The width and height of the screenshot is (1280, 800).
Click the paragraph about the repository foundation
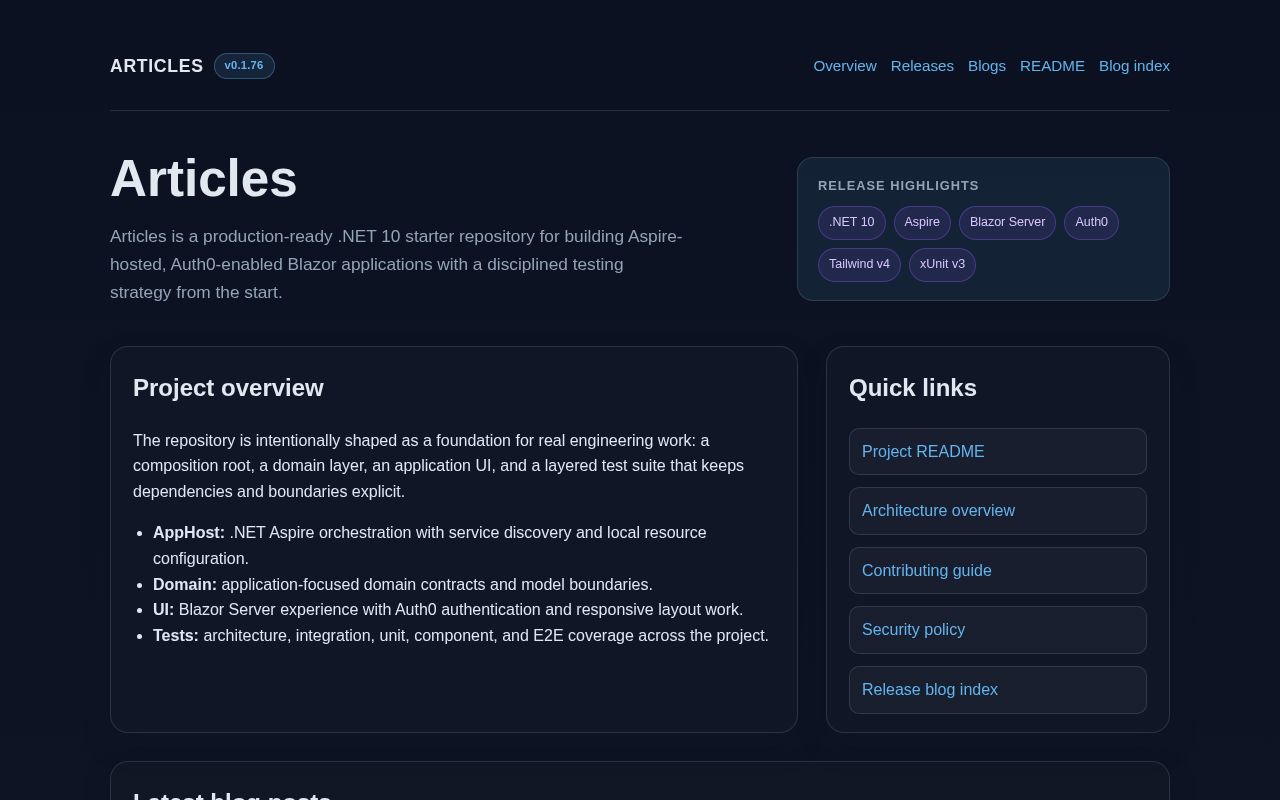coord(438,466)
